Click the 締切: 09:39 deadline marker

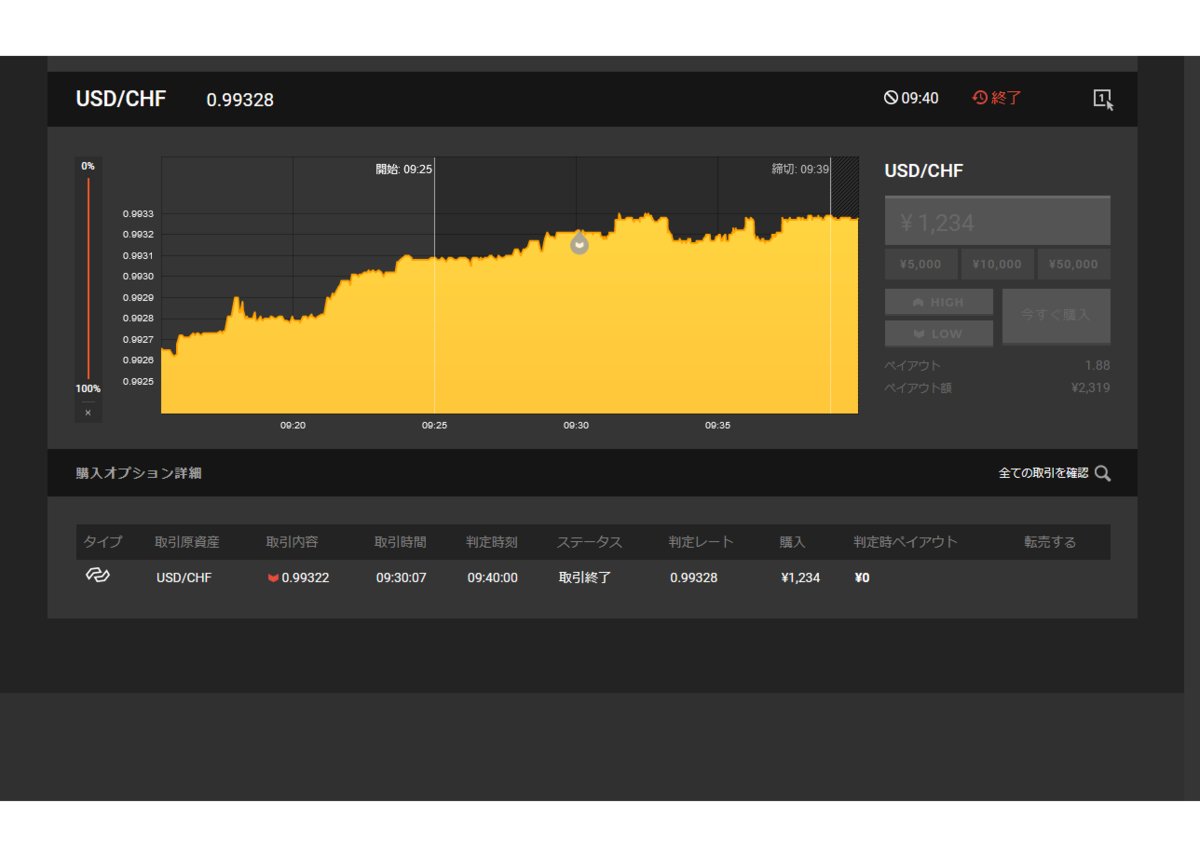800,170
